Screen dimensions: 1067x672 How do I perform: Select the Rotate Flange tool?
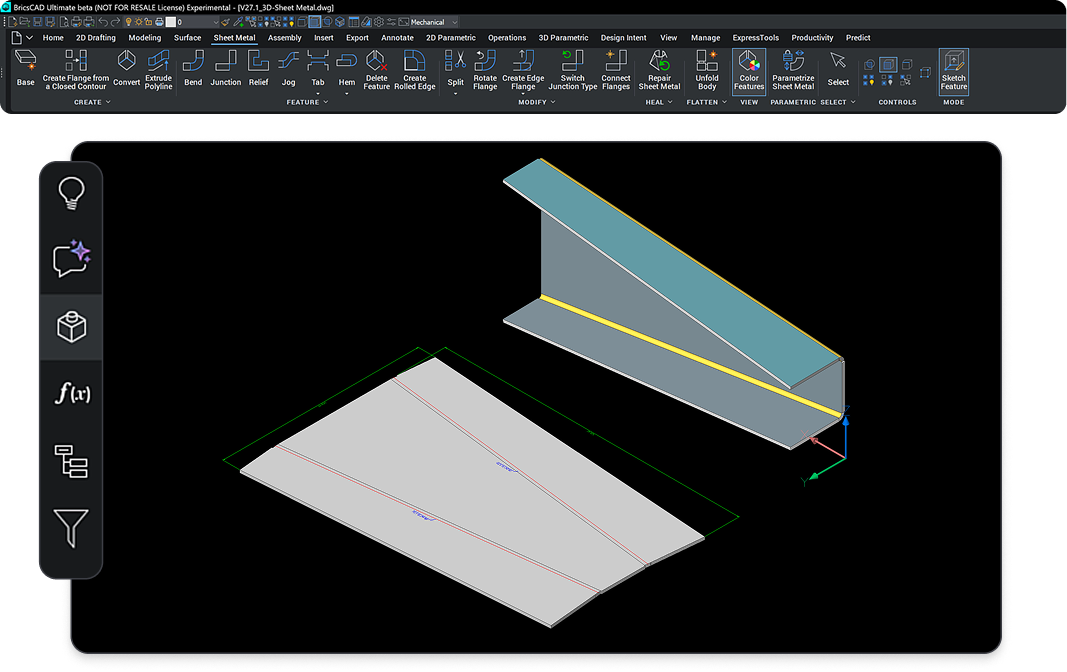click(x=485, y=69)
